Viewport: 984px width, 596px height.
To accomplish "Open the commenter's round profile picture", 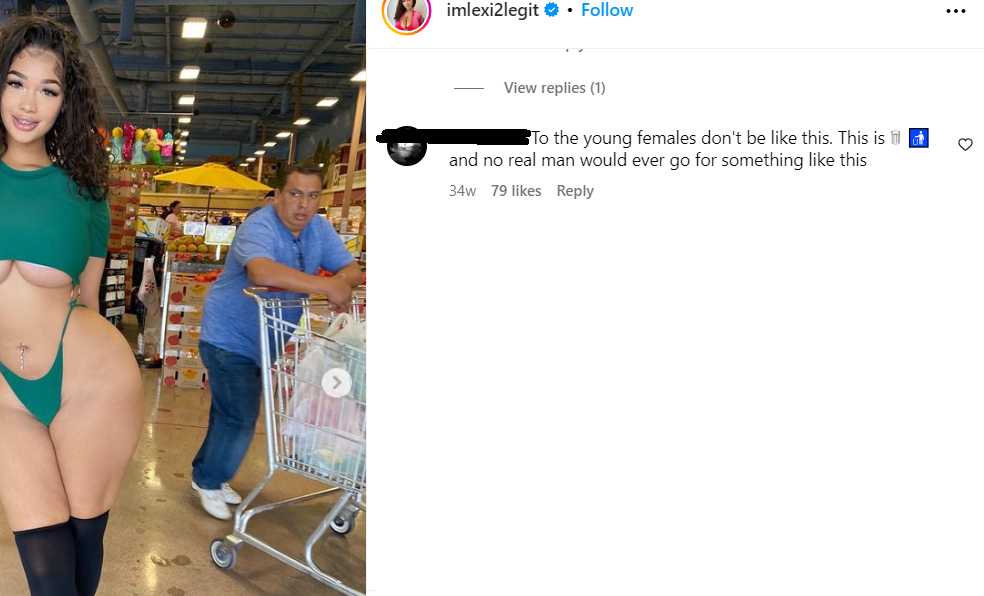I will tap(407, 146).
